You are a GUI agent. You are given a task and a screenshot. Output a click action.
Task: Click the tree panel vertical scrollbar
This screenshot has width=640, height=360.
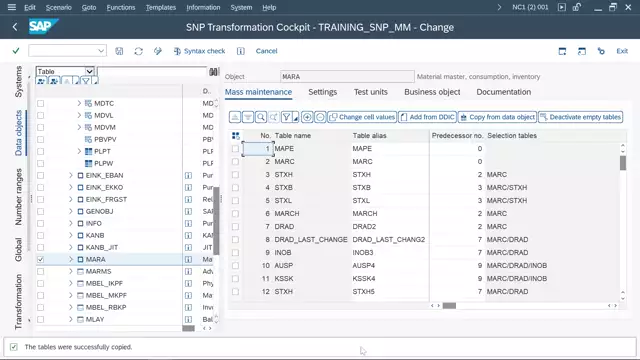tap(216, 220)
